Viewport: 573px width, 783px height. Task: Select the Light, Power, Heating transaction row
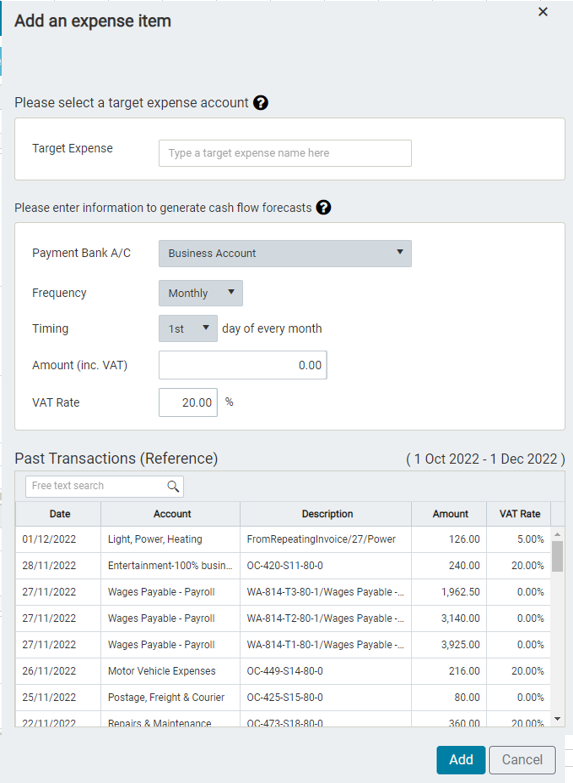pyautogui.click(x=283, y=539)
